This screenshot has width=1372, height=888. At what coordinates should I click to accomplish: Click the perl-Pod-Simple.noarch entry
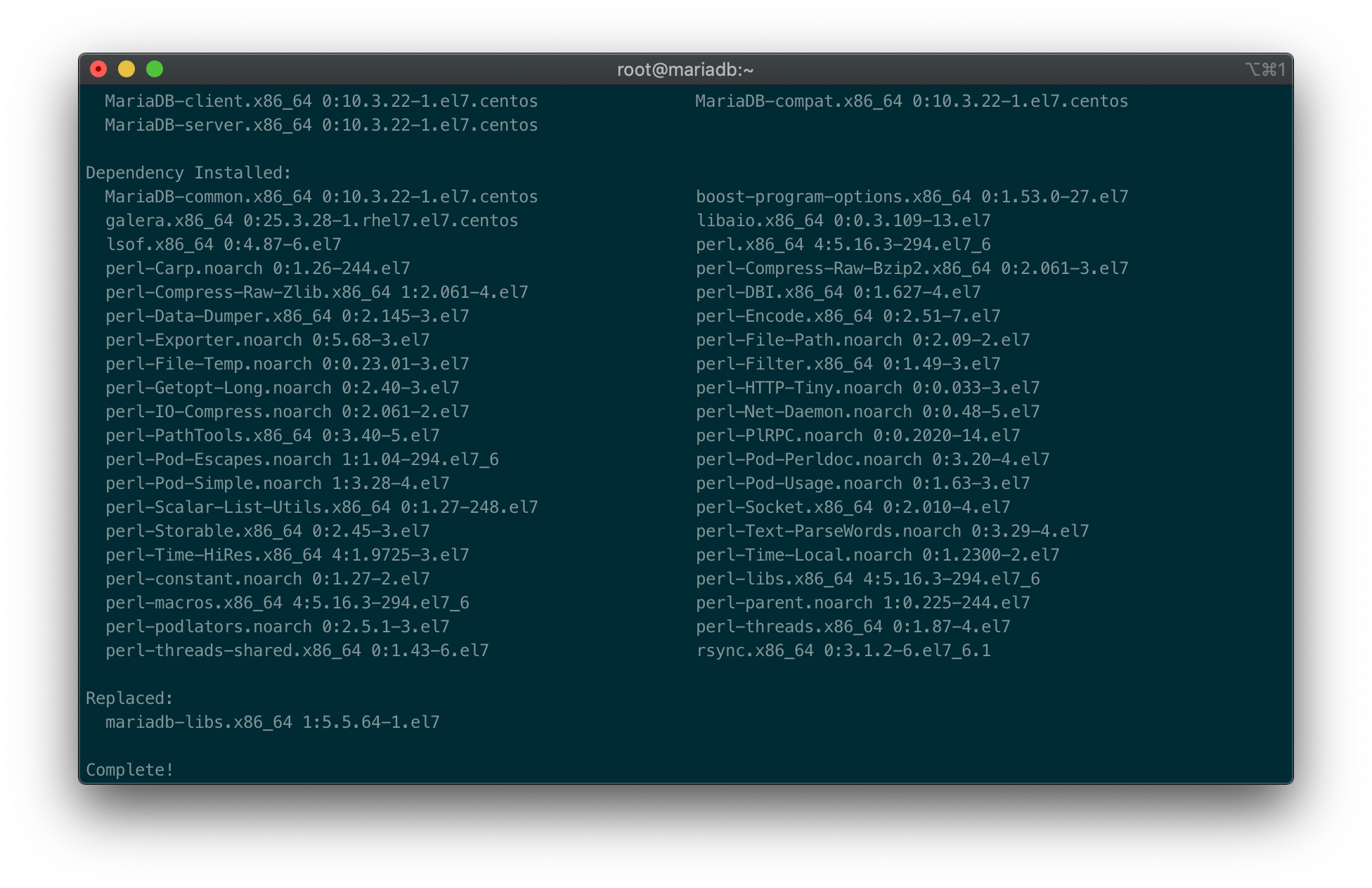pos(277,483)
